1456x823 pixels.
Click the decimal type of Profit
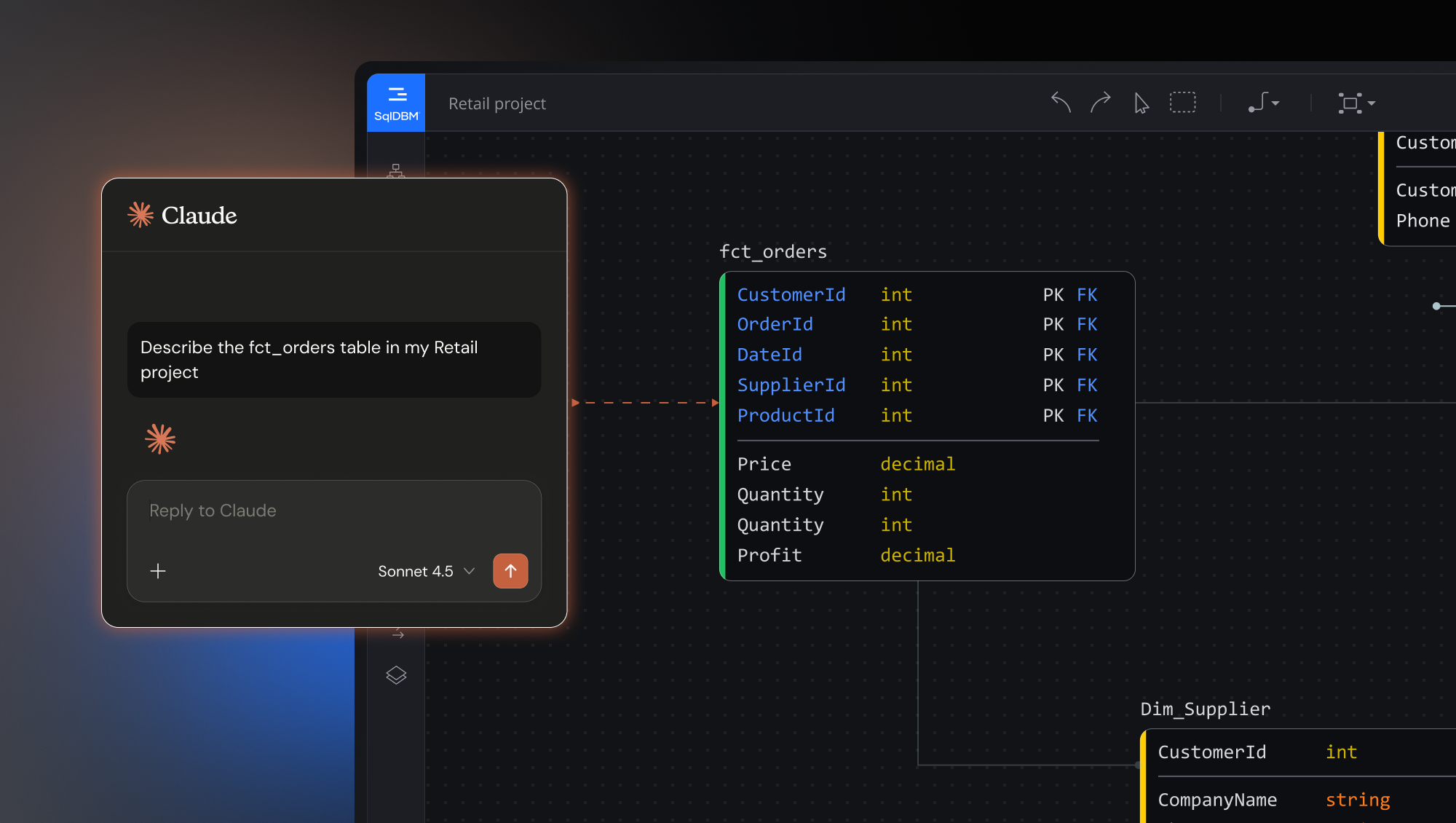coord(917,556)
